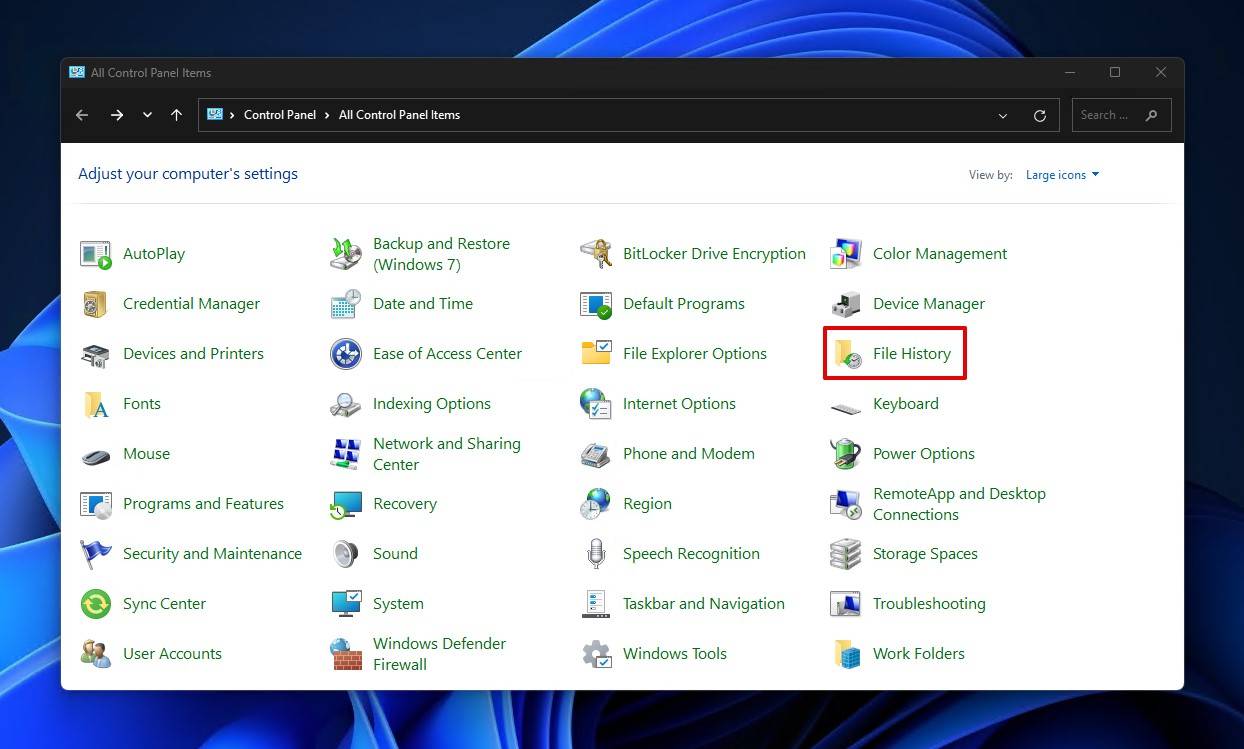1244x749 pixels.
Task: Click the Backup and Restore icon
Action: [346, 254]
